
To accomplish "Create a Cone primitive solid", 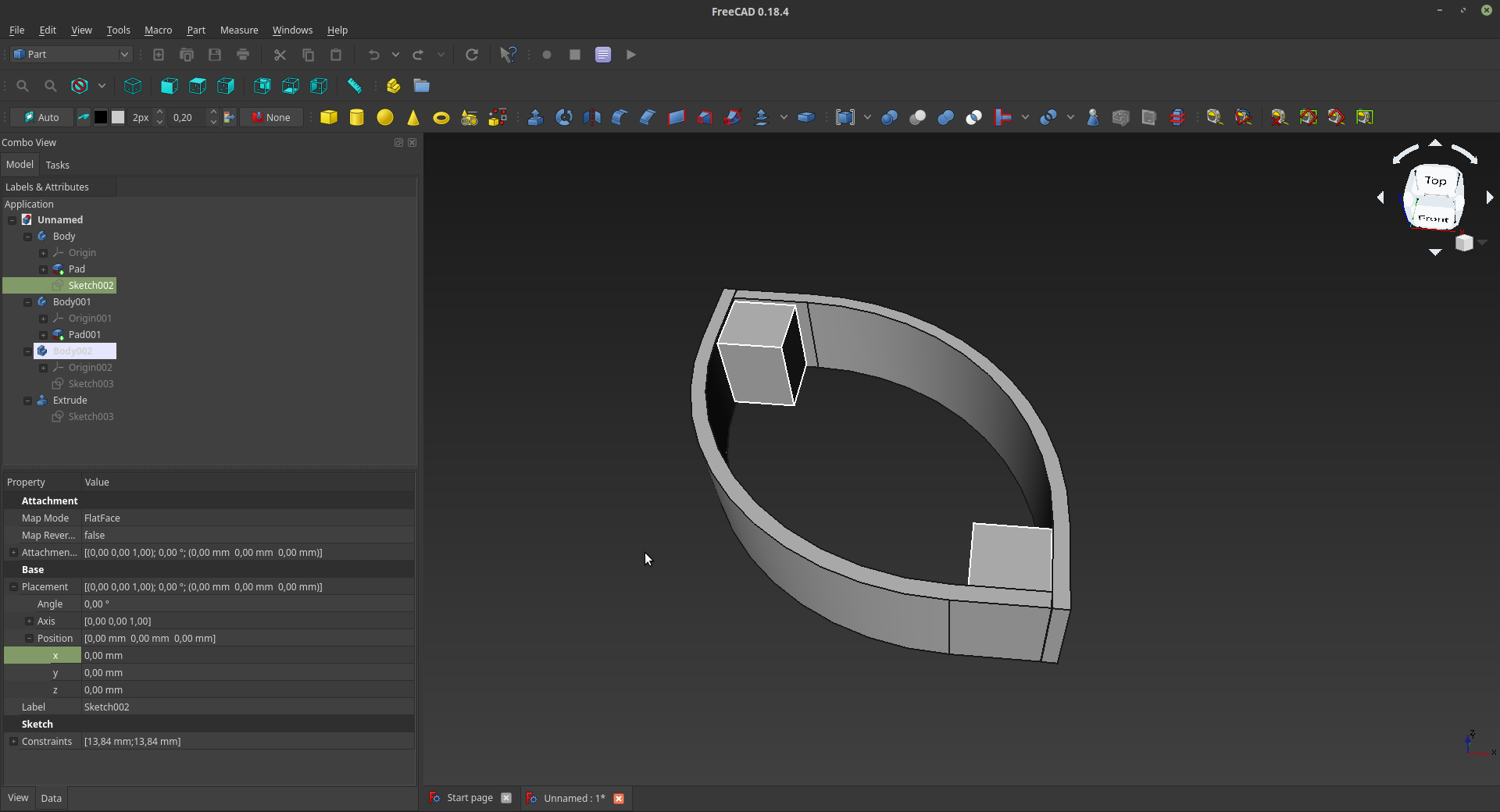I will click(x=413, y=117).
